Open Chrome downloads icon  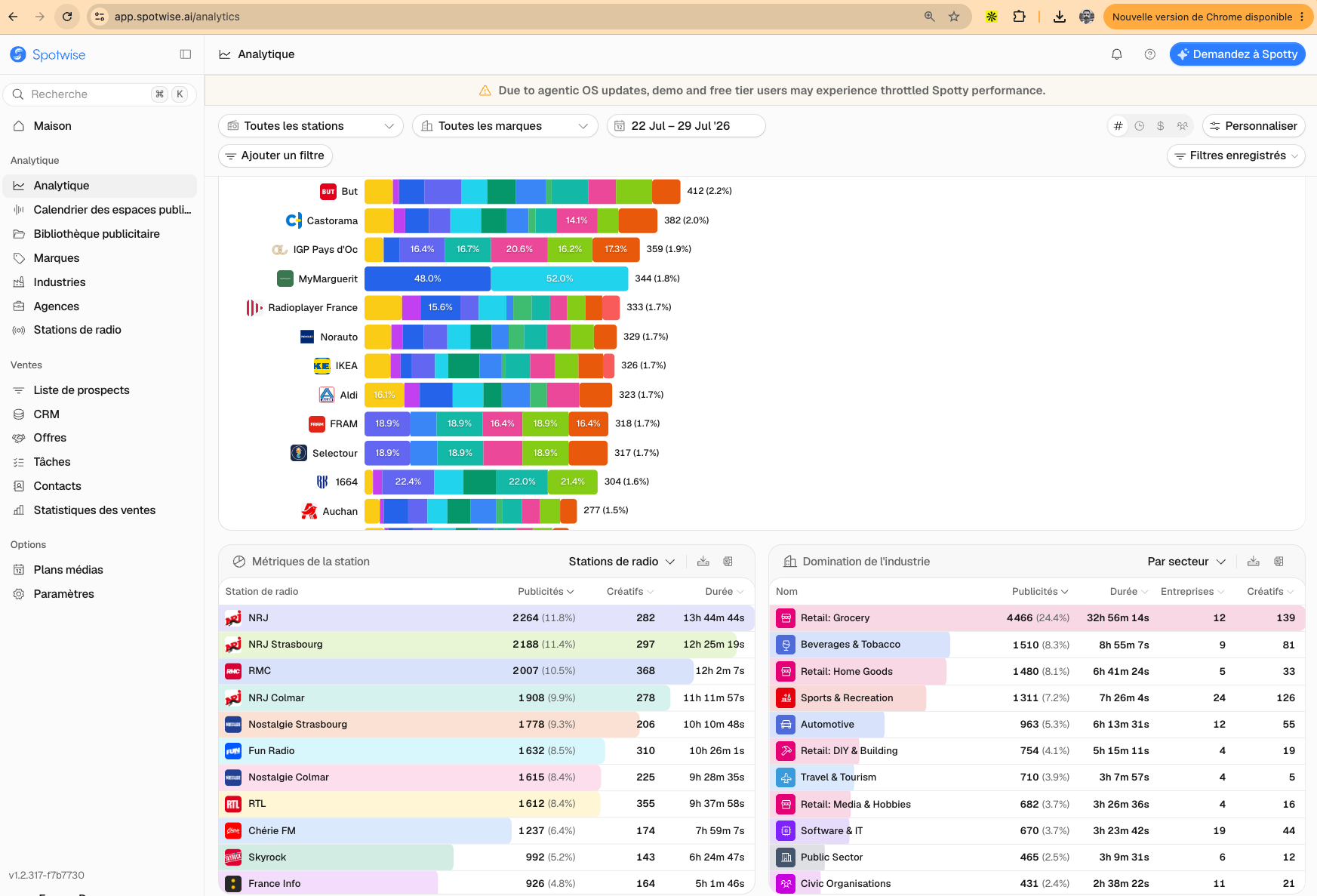point(1060,17)
